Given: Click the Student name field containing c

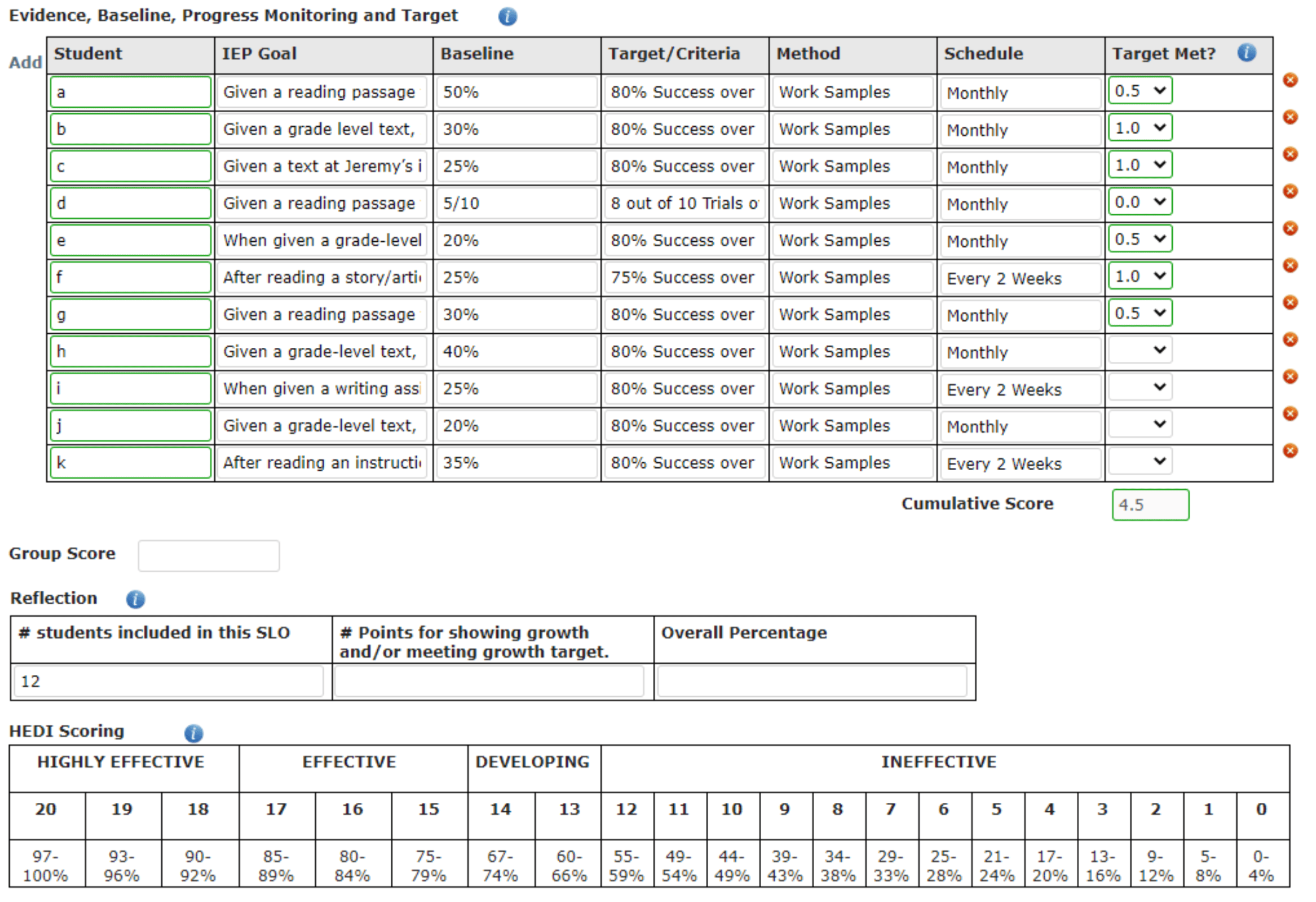Looking at the screenshot, I should (x=131, y=166).
